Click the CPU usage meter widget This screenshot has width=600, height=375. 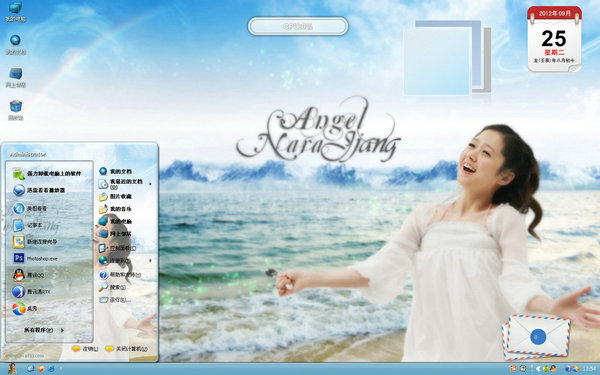[x=298, y=26]
